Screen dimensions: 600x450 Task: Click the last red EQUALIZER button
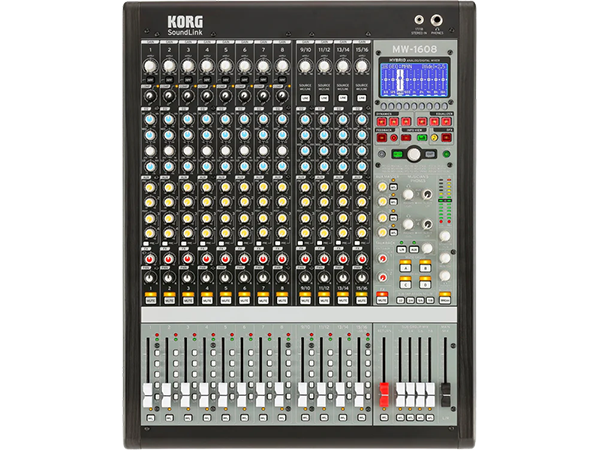click(446, 122)
